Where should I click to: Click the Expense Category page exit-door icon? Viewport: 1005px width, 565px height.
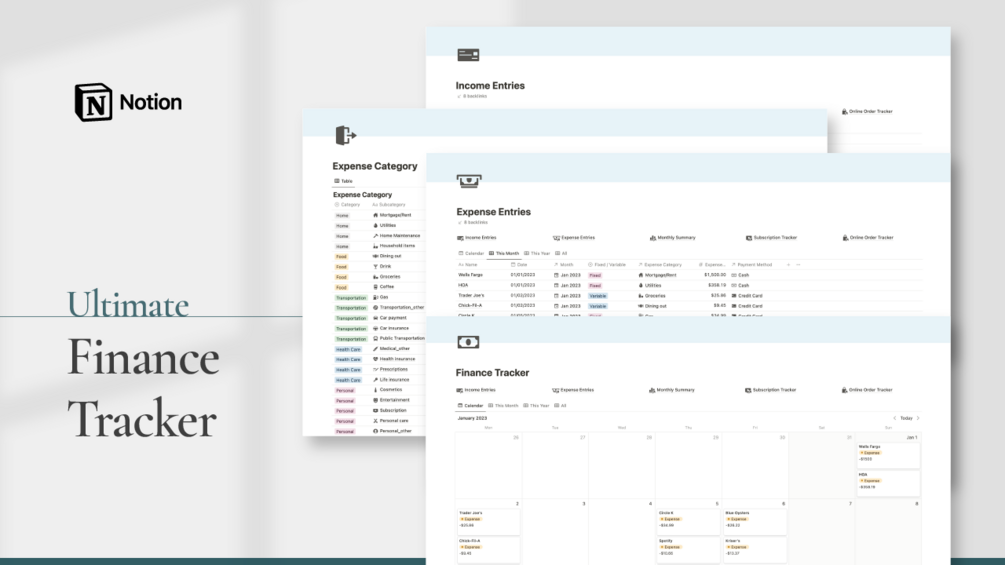(345, 135)
